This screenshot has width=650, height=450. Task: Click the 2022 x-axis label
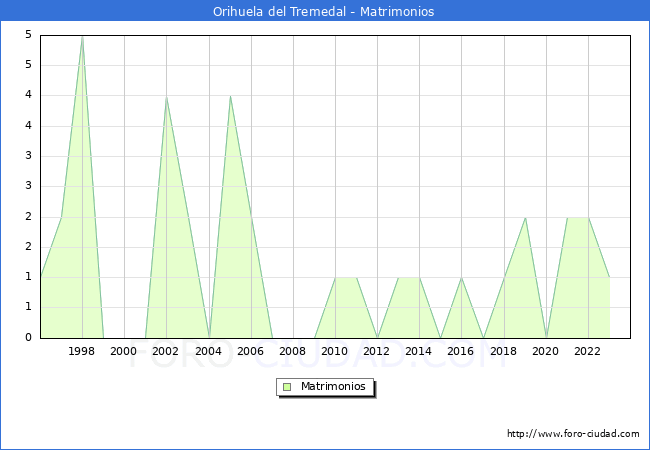(587, 351)
